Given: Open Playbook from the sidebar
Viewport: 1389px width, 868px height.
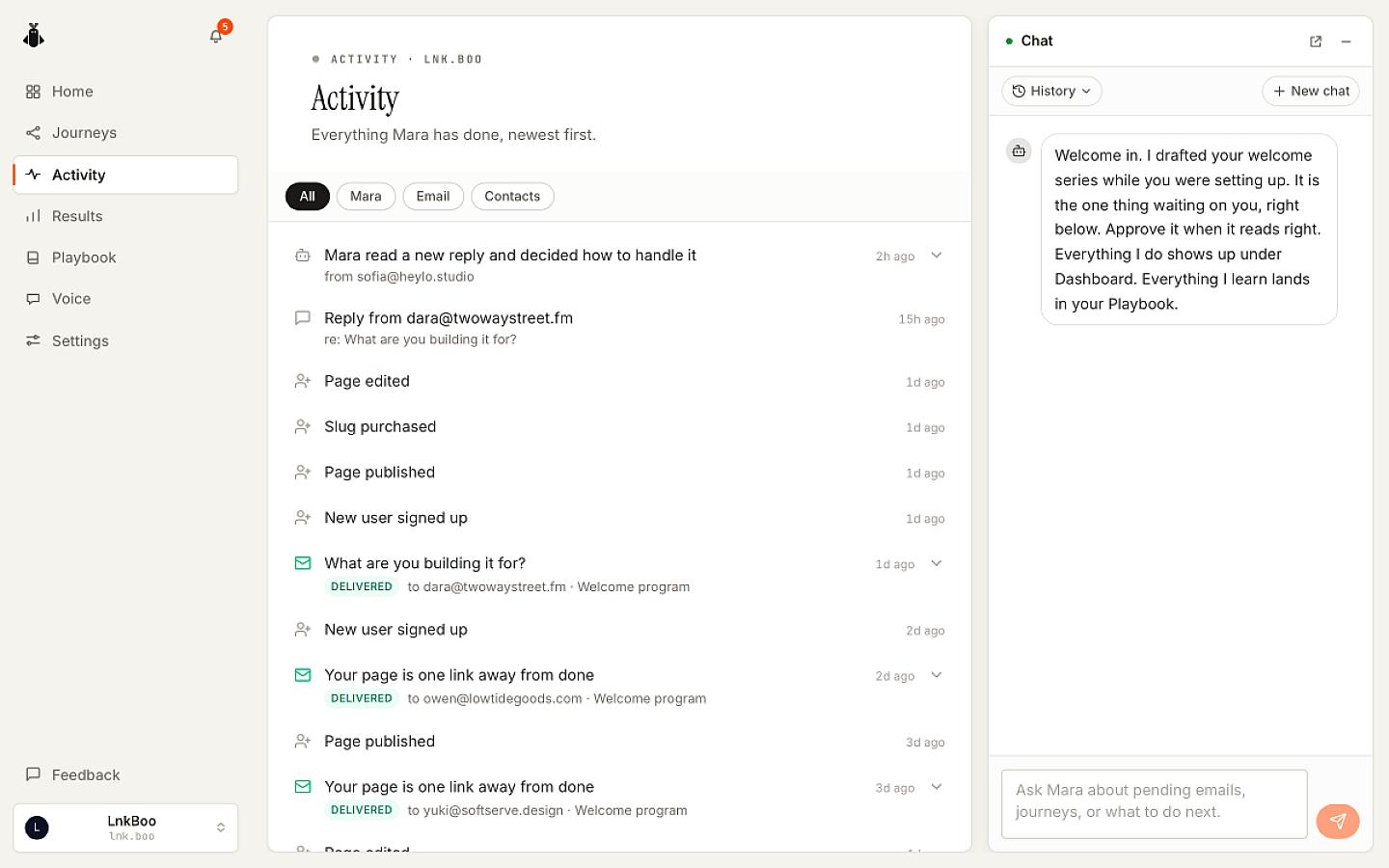Looking at the screenshot, I should (x=125, y=258).
